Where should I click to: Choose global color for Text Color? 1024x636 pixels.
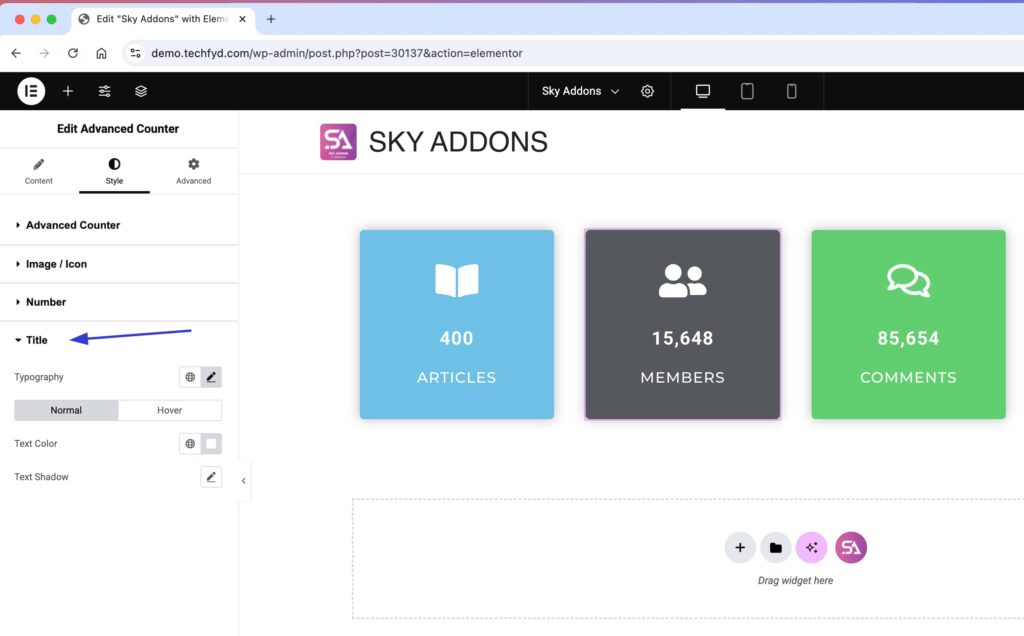pyautogui.click(x=190, y=444)
